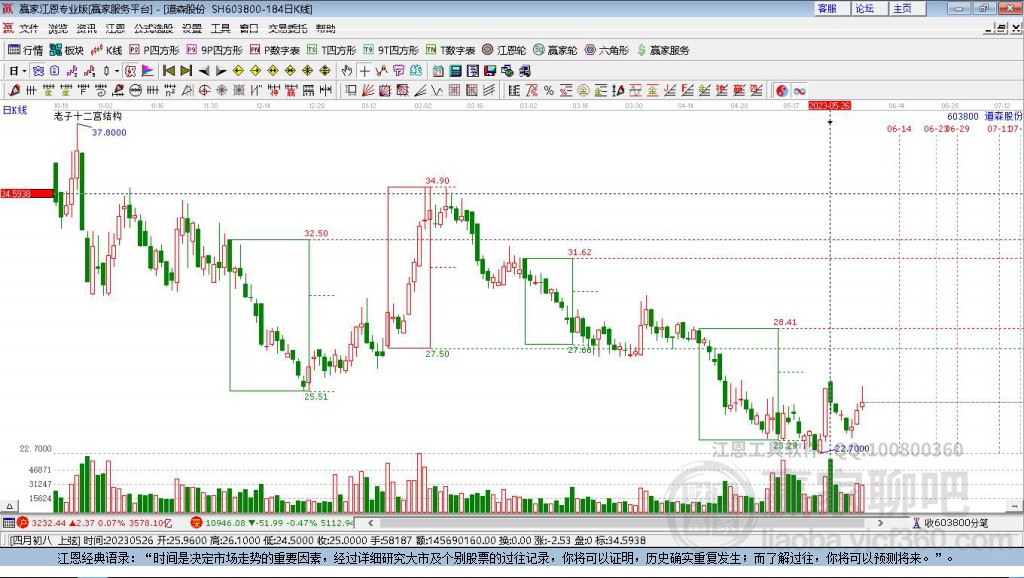Select the hand pan tool icon

coord(347,71)
